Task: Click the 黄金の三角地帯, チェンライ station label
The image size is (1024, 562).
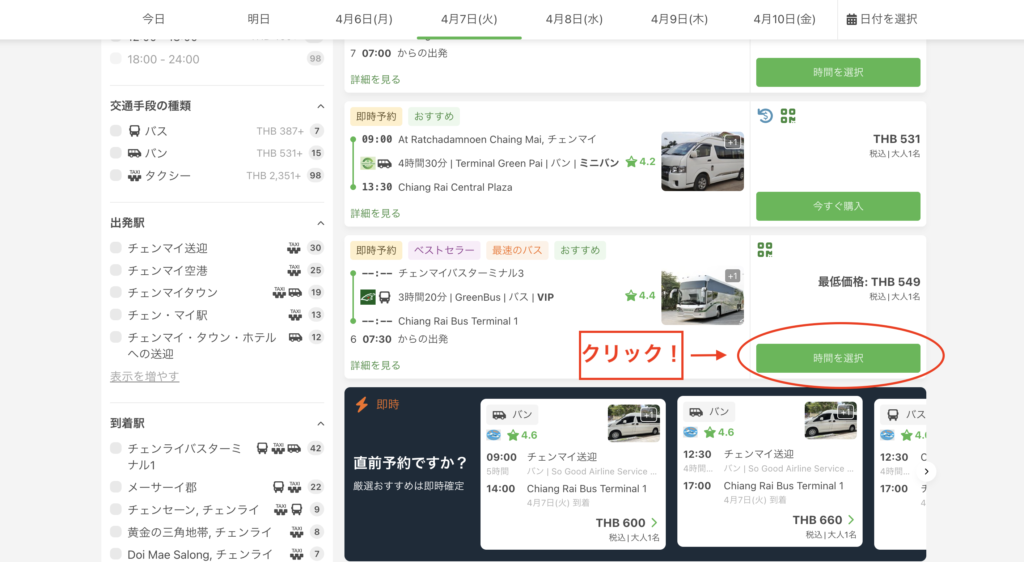Action: click(x=199, y=532)
